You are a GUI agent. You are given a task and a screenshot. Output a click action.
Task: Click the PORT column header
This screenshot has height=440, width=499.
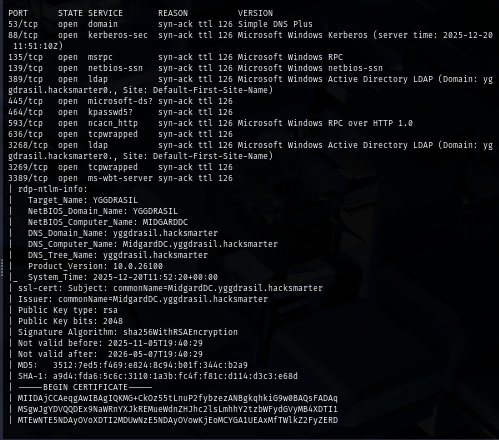click(x=18, y=13)
